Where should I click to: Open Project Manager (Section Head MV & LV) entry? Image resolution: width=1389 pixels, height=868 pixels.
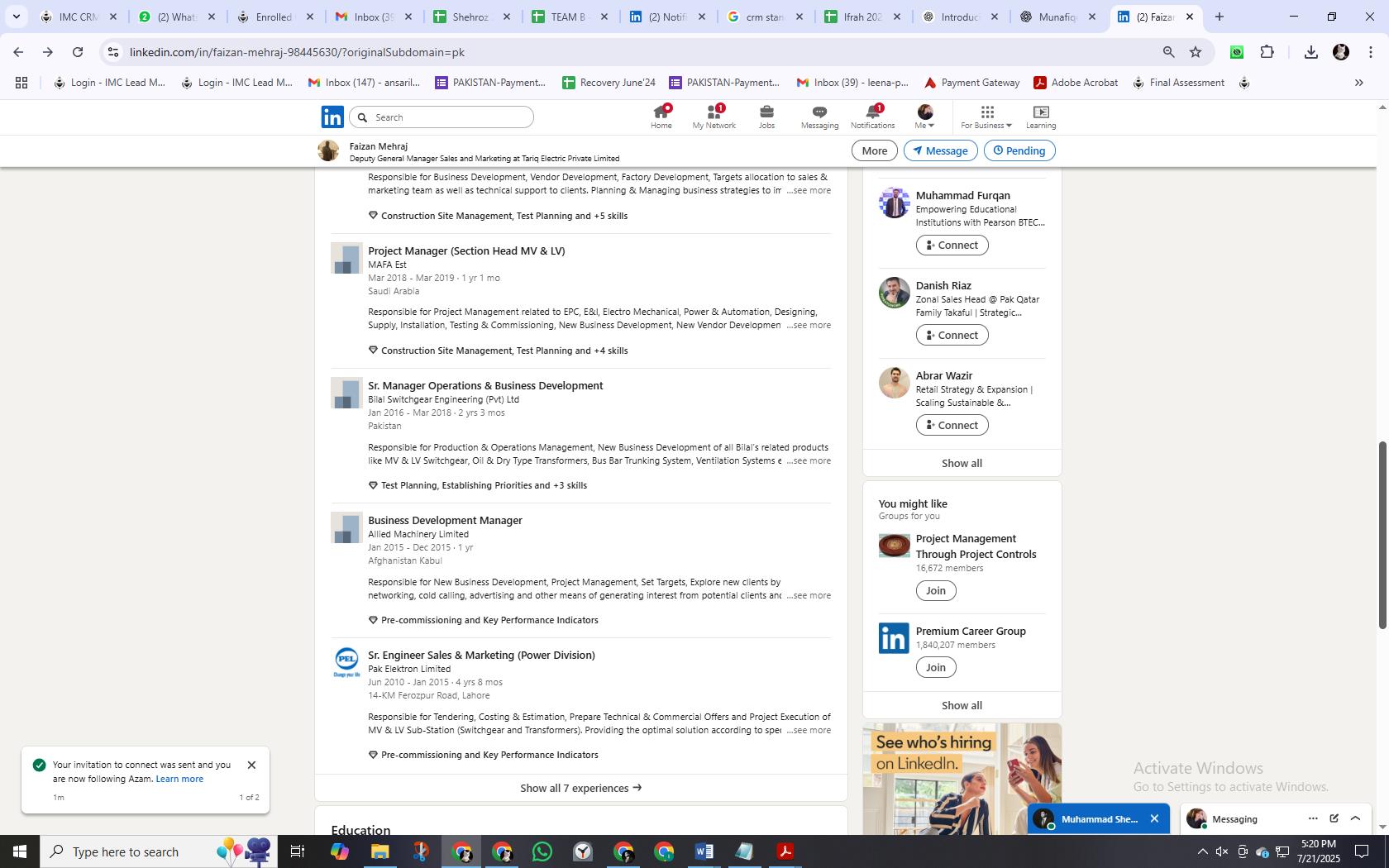click(466, 250)
